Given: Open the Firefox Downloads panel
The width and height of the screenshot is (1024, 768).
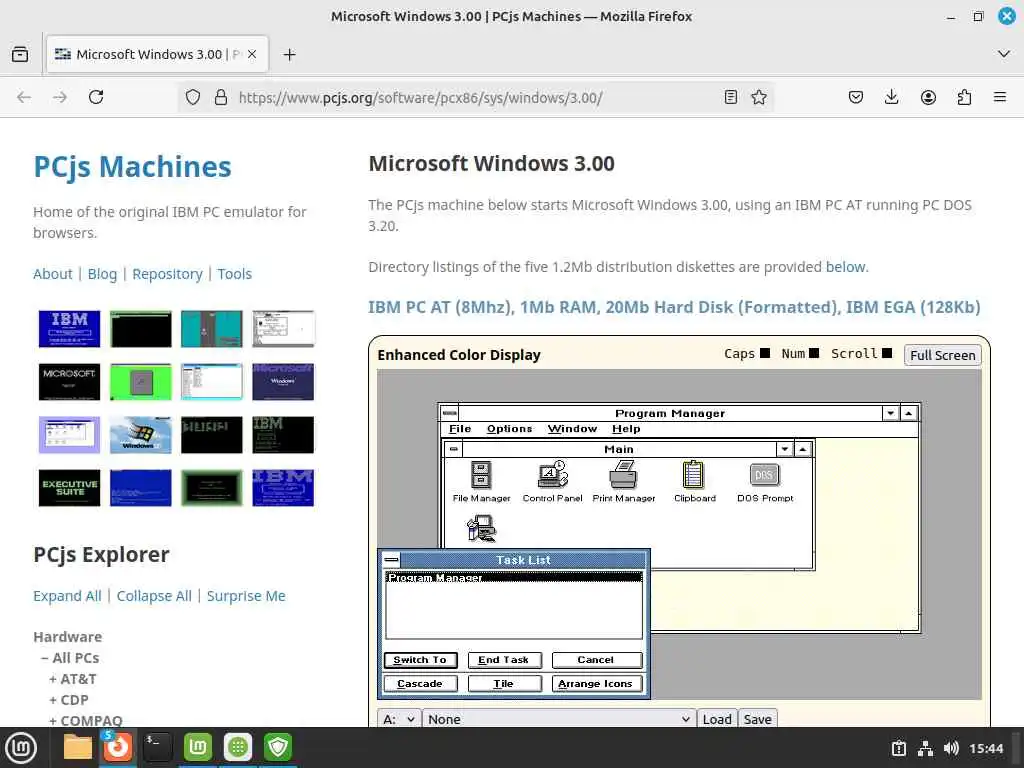Looking at the screenshot, I should tap(891, 97).
